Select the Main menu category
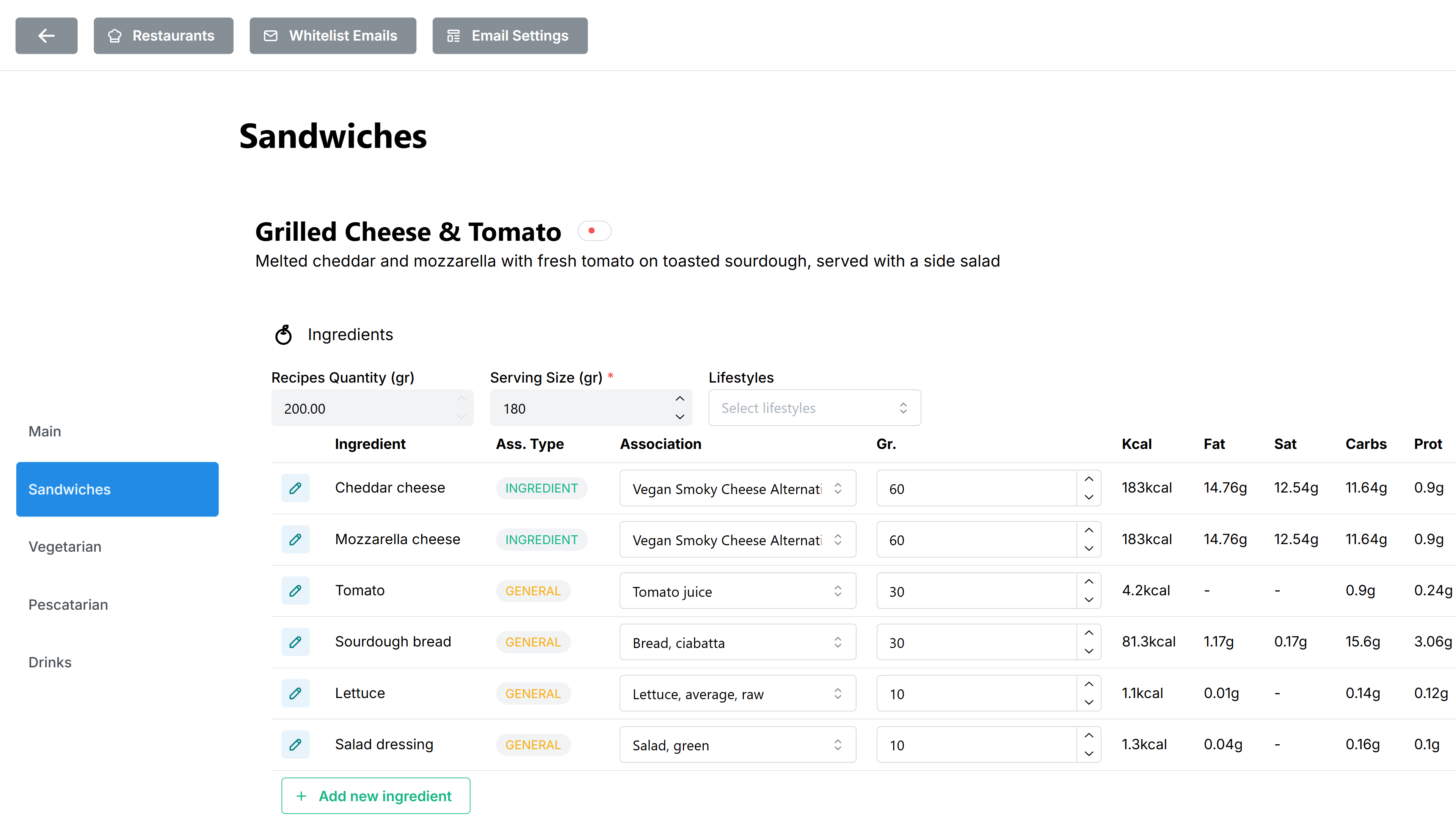This screenshot has height=819, width=1456. pos(118,431)
